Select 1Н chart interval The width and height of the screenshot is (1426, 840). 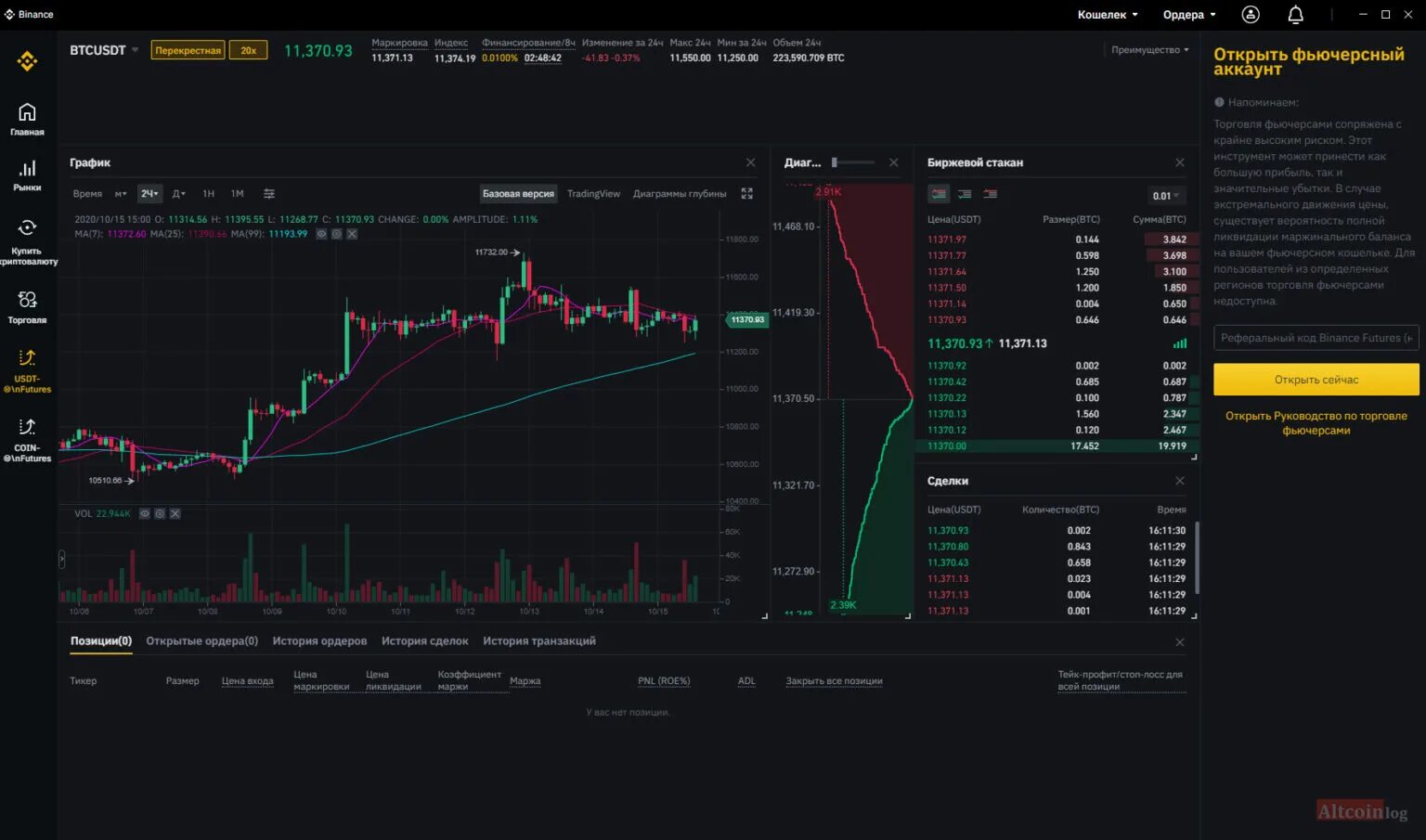(209, 194)
